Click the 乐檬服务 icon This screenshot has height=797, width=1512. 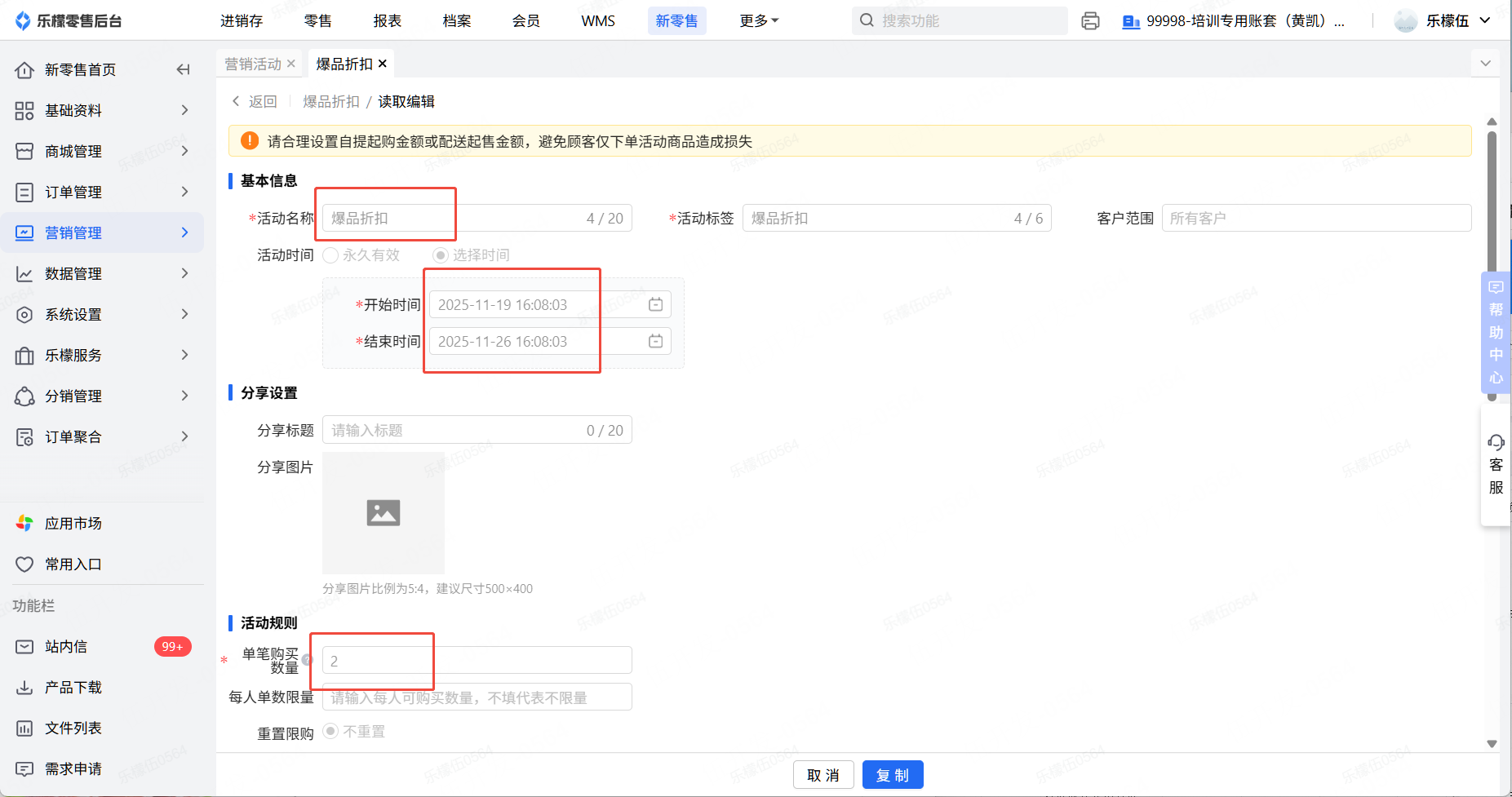coord(24,356)
